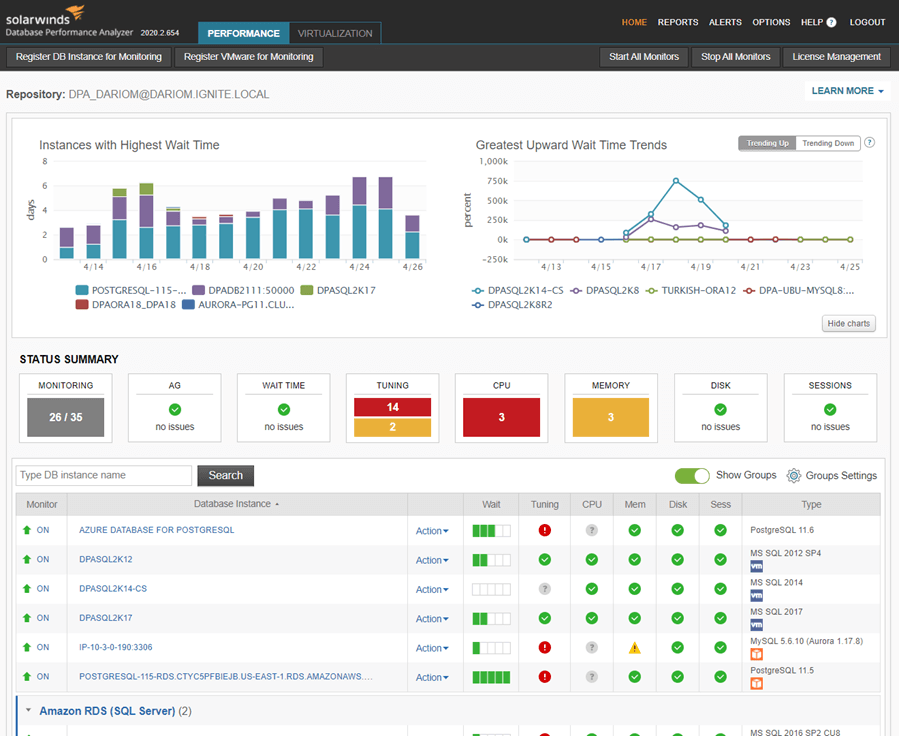
Task: Click the Amazon icon under PostgreSQL 11.5
Action: click(x=757, y=684)
